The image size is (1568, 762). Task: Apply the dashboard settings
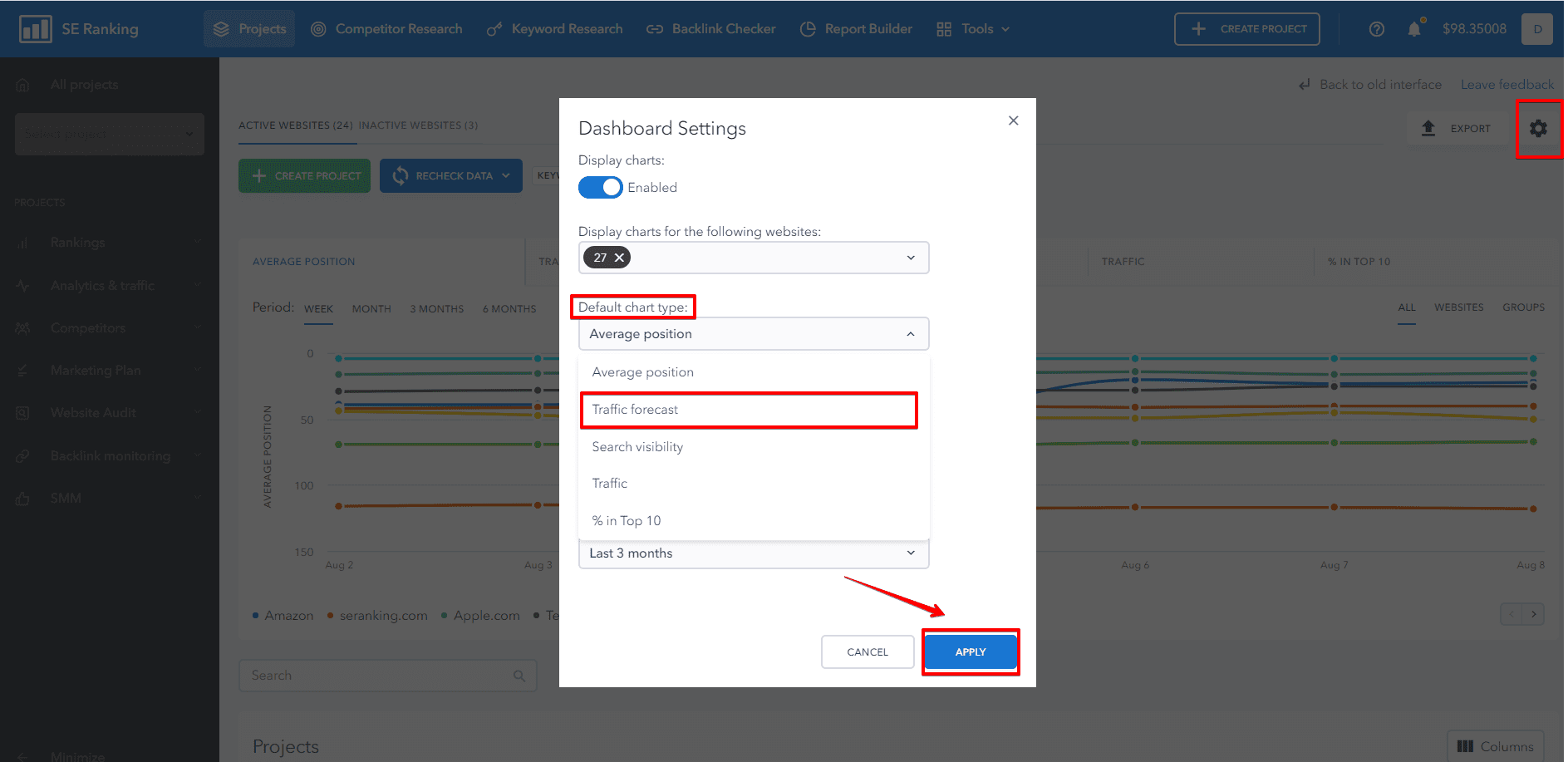(971, 652)
